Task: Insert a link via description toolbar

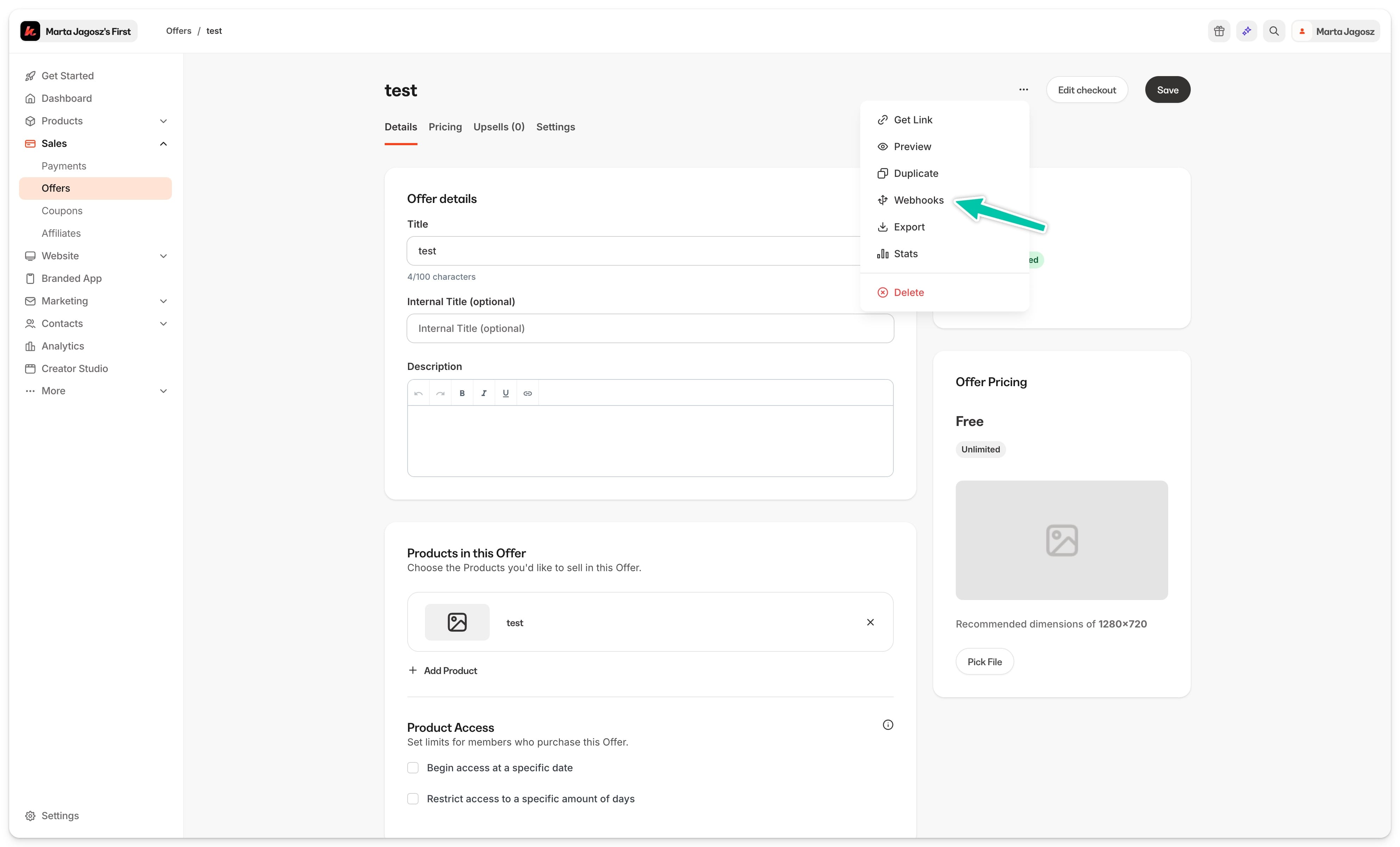Action: (x=527, y=393)
